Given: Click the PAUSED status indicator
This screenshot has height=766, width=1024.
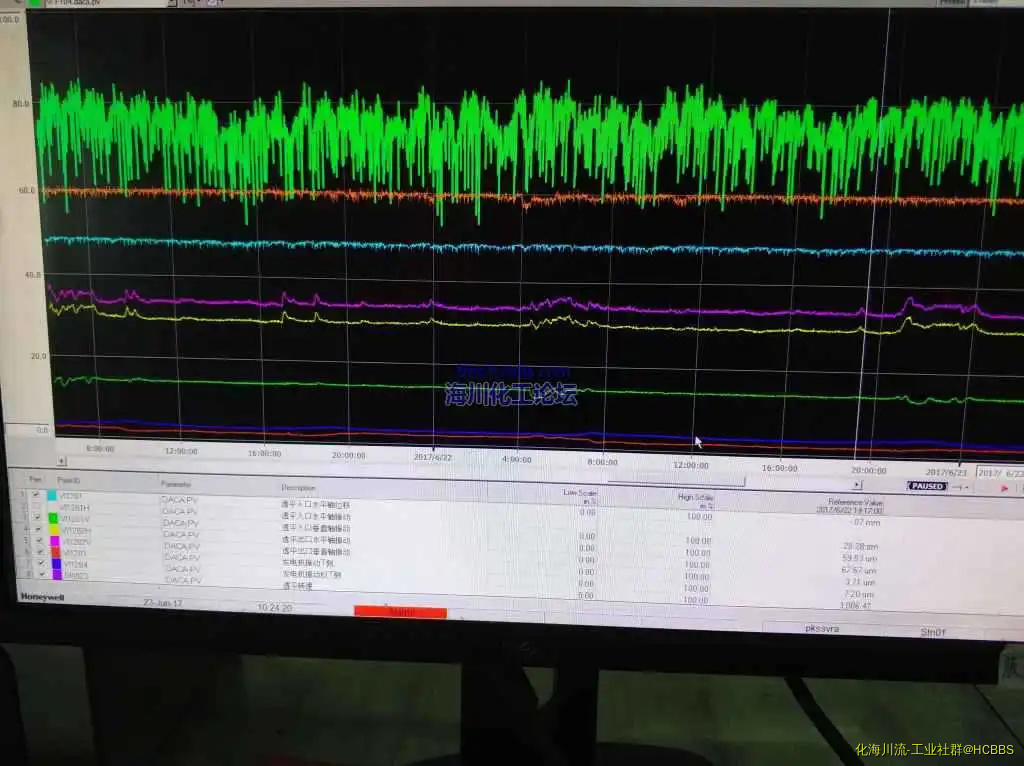Looking at the screenshot, I should pos(927,486).
